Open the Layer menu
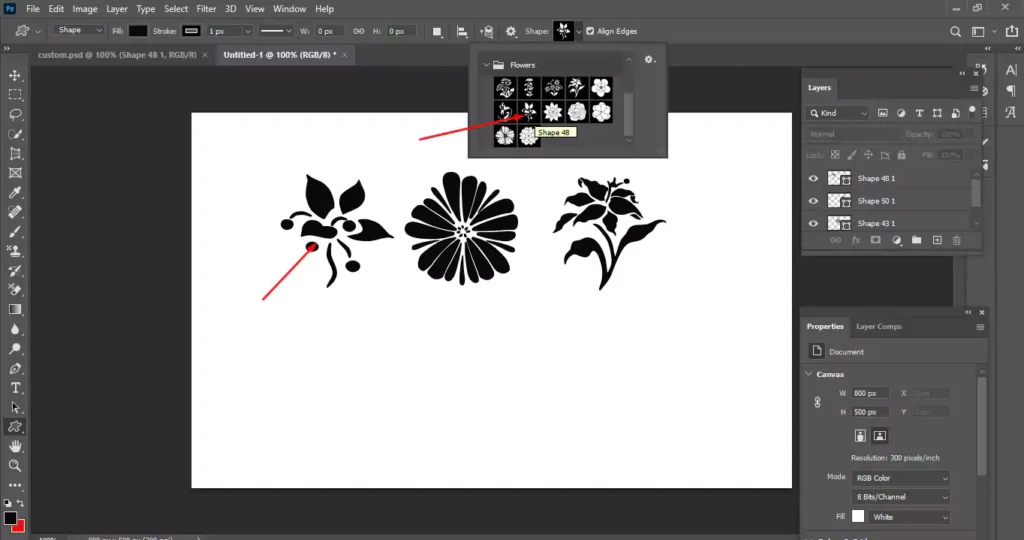This screenshot has height=540, width=1024. (x=117, y=9)
